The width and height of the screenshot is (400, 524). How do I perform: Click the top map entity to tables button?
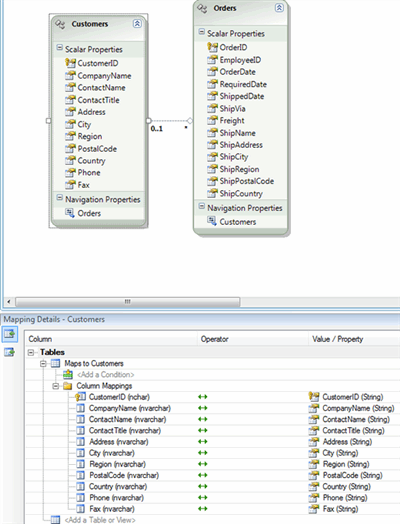pyautogui.click(x=9, y=334)
